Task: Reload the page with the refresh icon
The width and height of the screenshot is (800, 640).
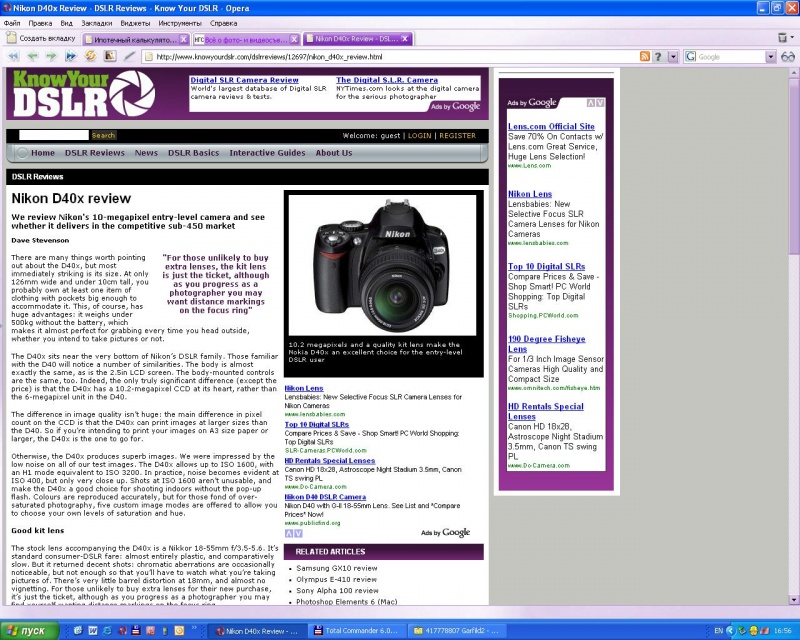Action: [x=90, y=57]
